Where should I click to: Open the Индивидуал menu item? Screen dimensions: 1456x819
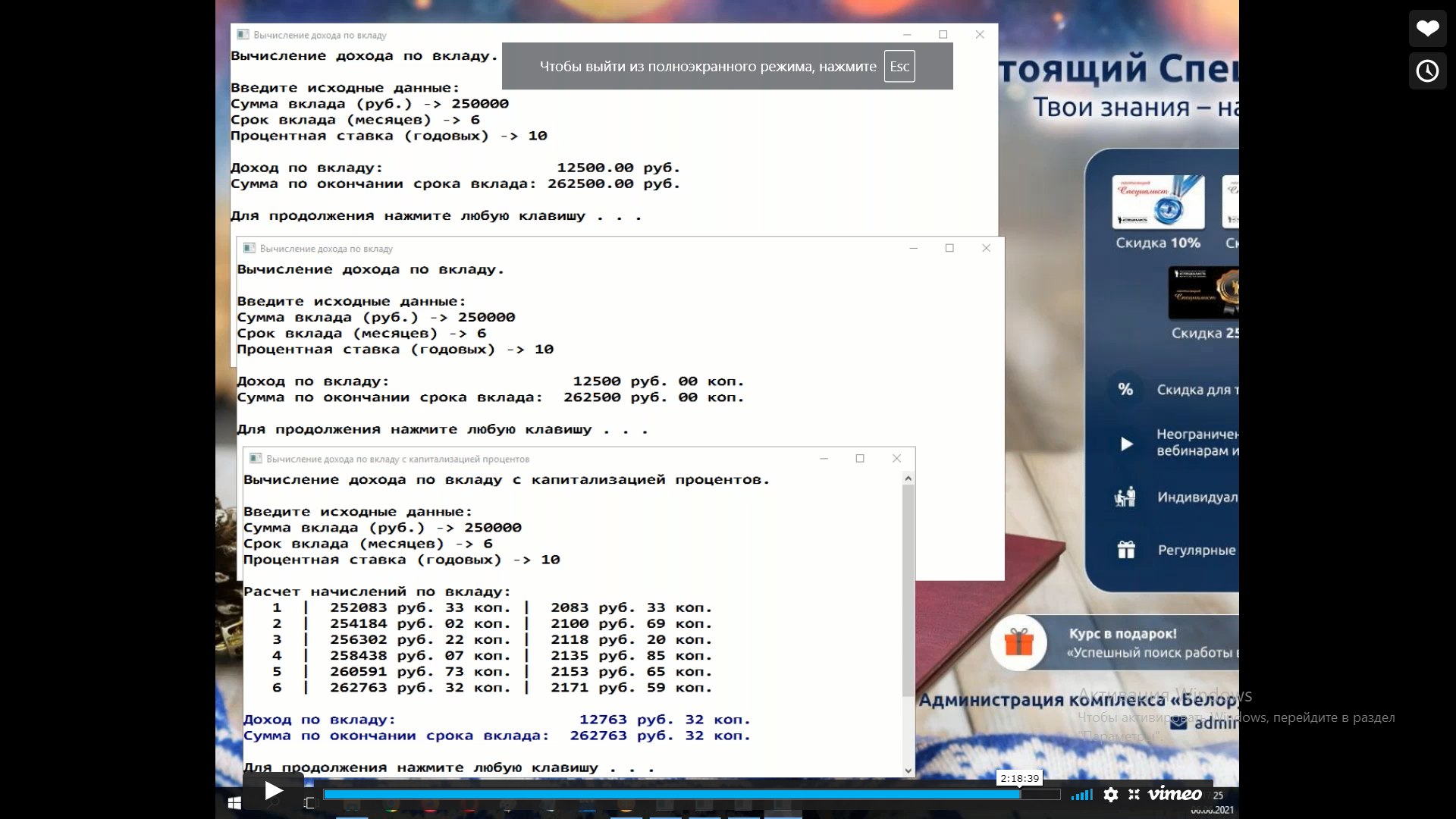pos(1196,497)
